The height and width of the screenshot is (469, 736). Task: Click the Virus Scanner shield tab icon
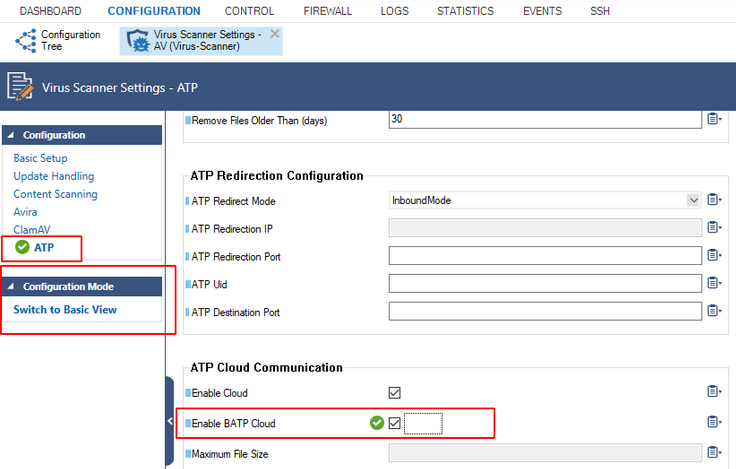pos(138,40)
